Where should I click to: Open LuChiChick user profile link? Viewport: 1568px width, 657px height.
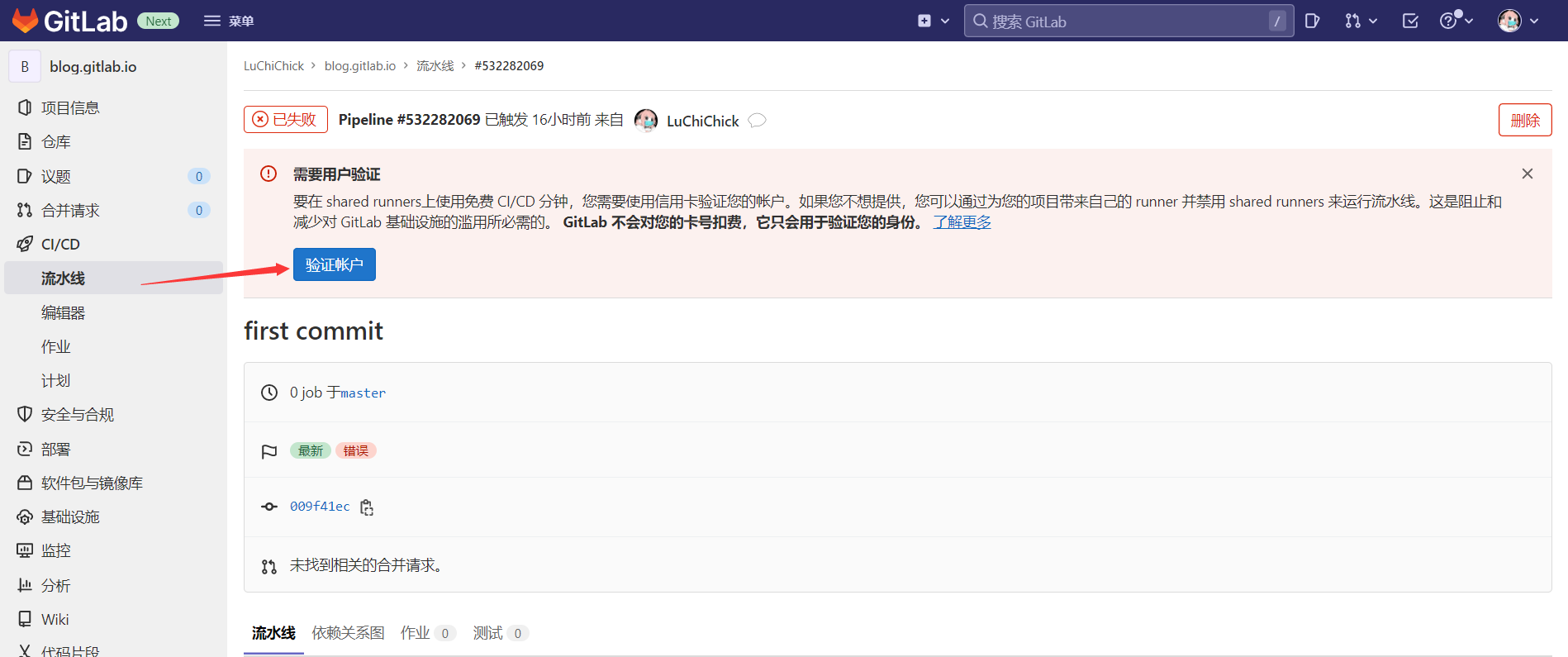702,121
